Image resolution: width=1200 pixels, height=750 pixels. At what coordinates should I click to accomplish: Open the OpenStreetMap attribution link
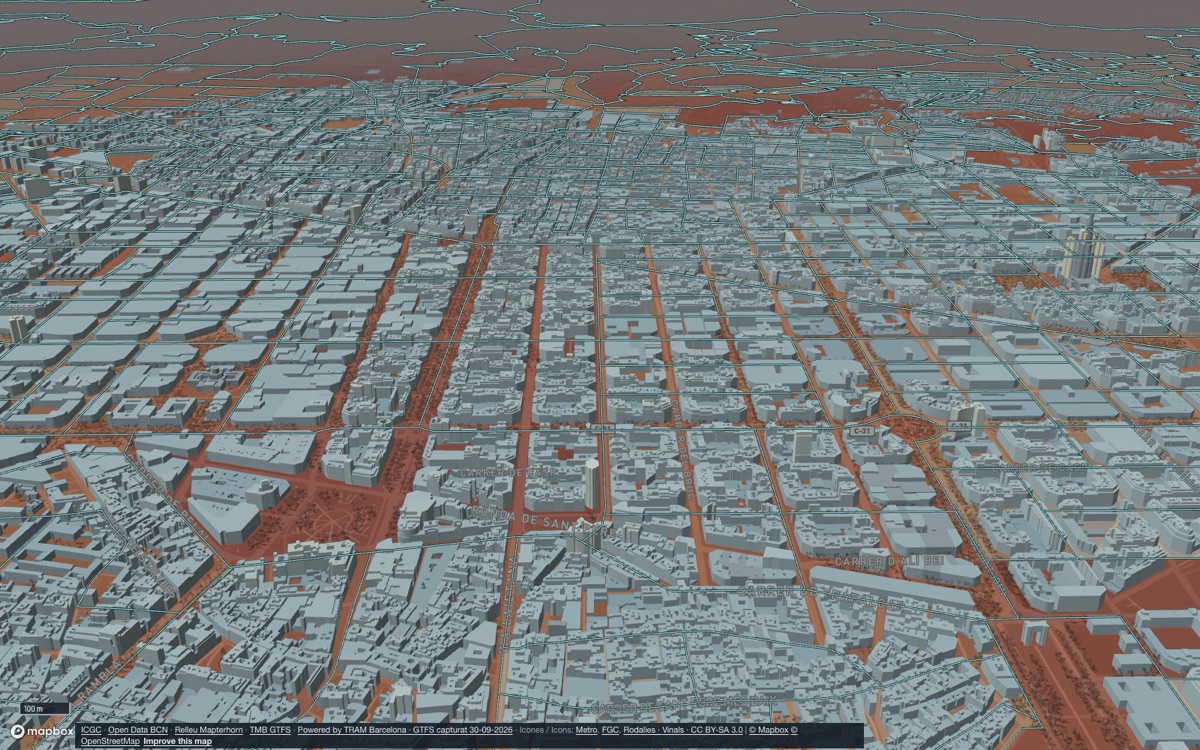(110, 741)
